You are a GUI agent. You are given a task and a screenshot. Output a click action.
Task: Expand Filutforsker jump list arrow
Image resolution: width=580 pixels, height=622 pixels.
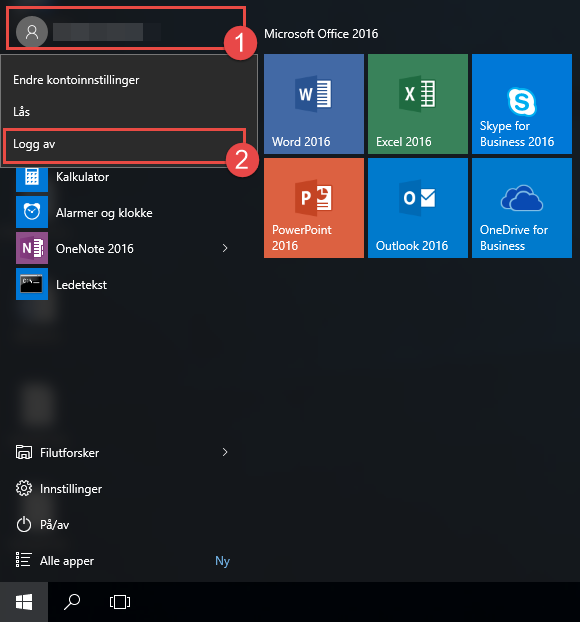[x=225, y=452]
